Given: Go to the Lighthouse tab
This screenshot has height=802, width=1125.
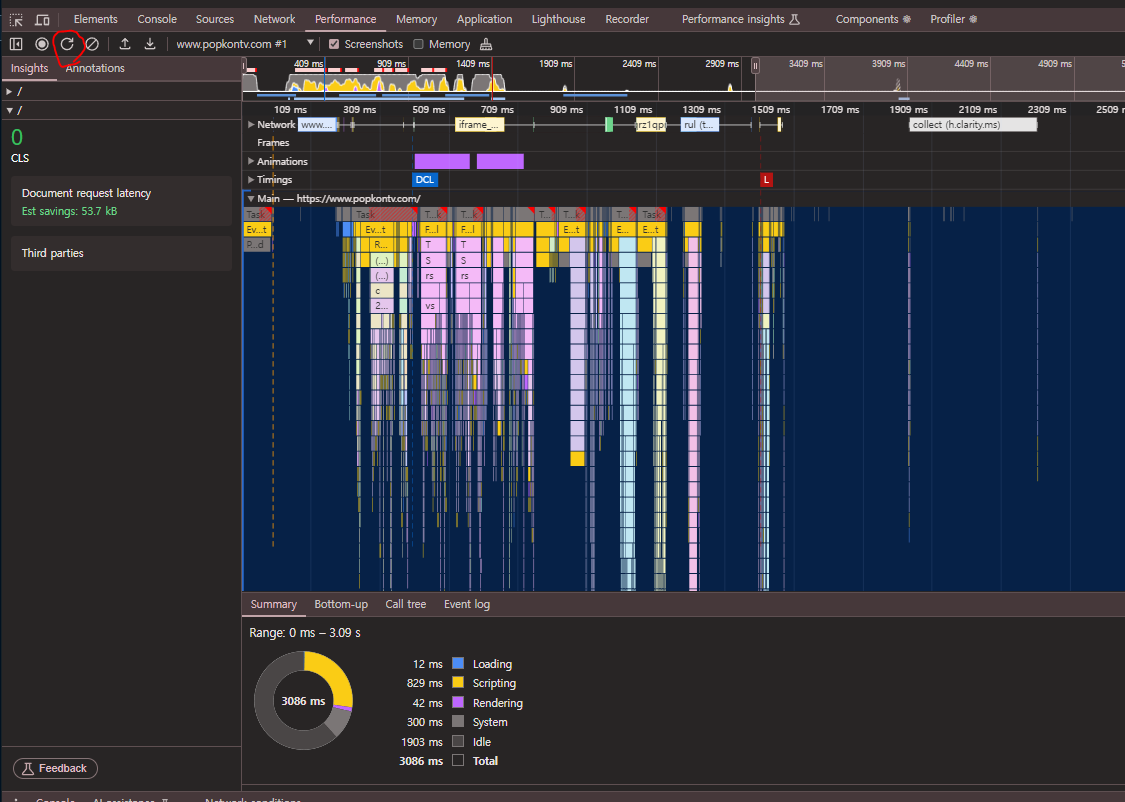Looking at the screenshot, I should [x=558, y=19].
